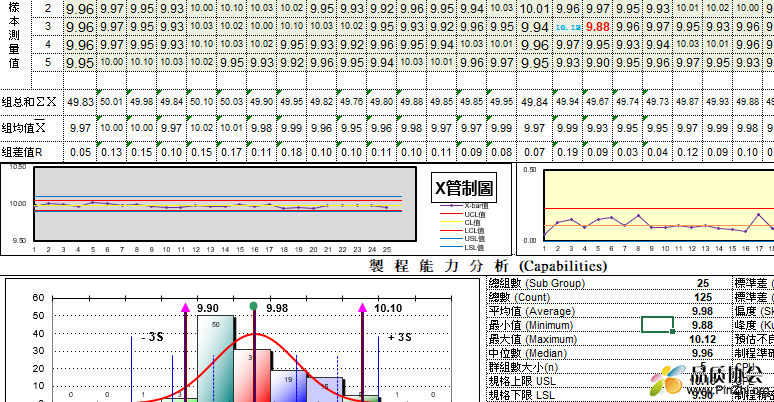Click the green dot marker at 9.98

254,306
